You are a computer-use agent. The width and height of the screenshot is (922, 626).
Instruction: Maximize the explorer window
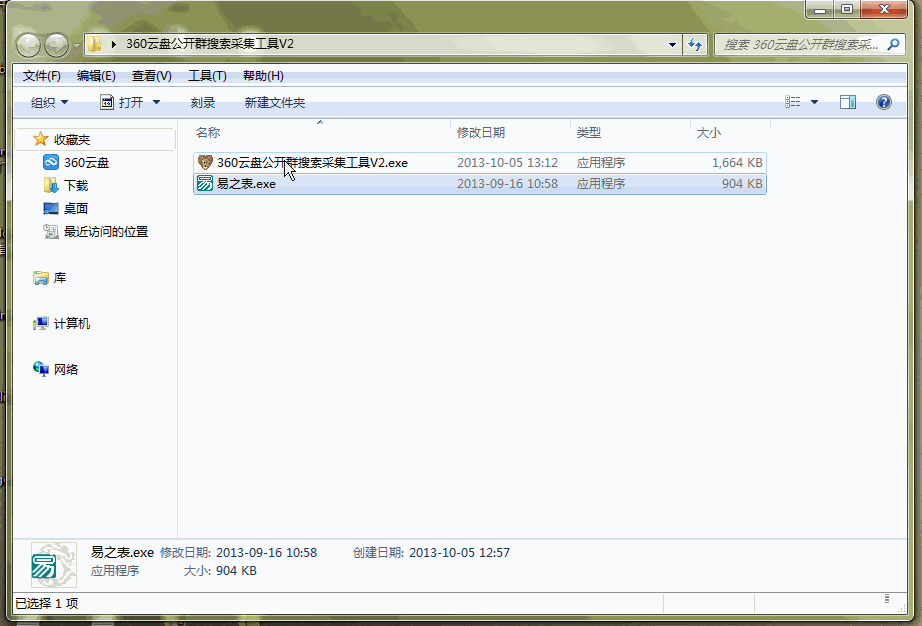[x=847, y=9]
